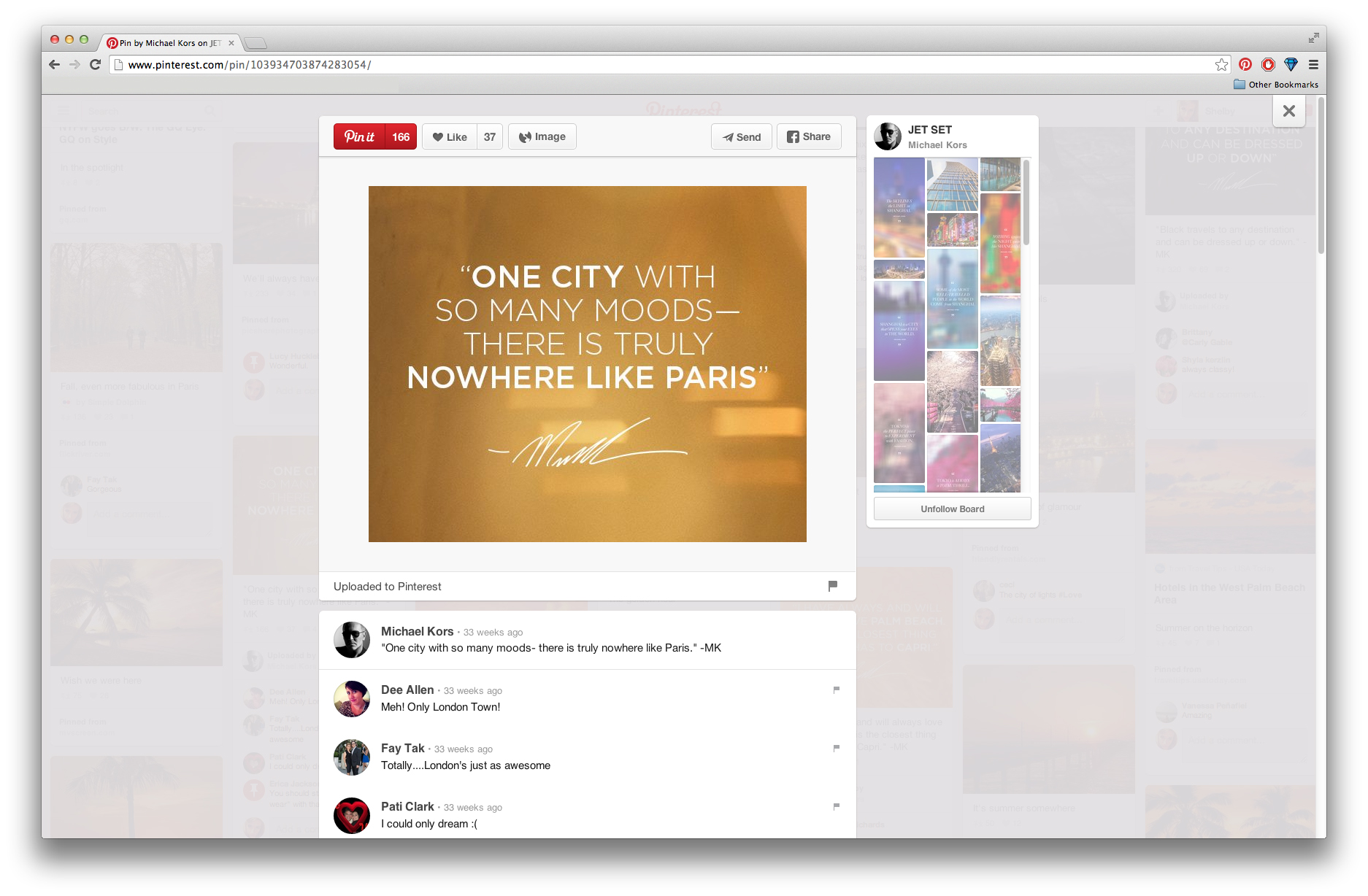Open Michael Kors name in pin description

coord(418,631)
